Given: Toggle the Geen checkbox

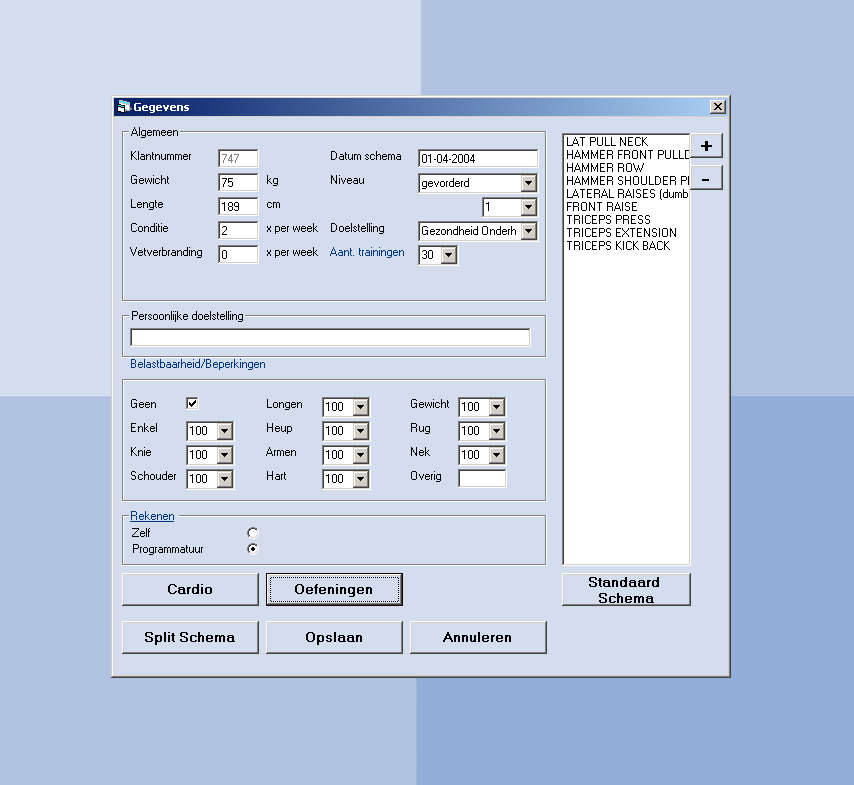Looking at the screenshot, I should 193,403.
